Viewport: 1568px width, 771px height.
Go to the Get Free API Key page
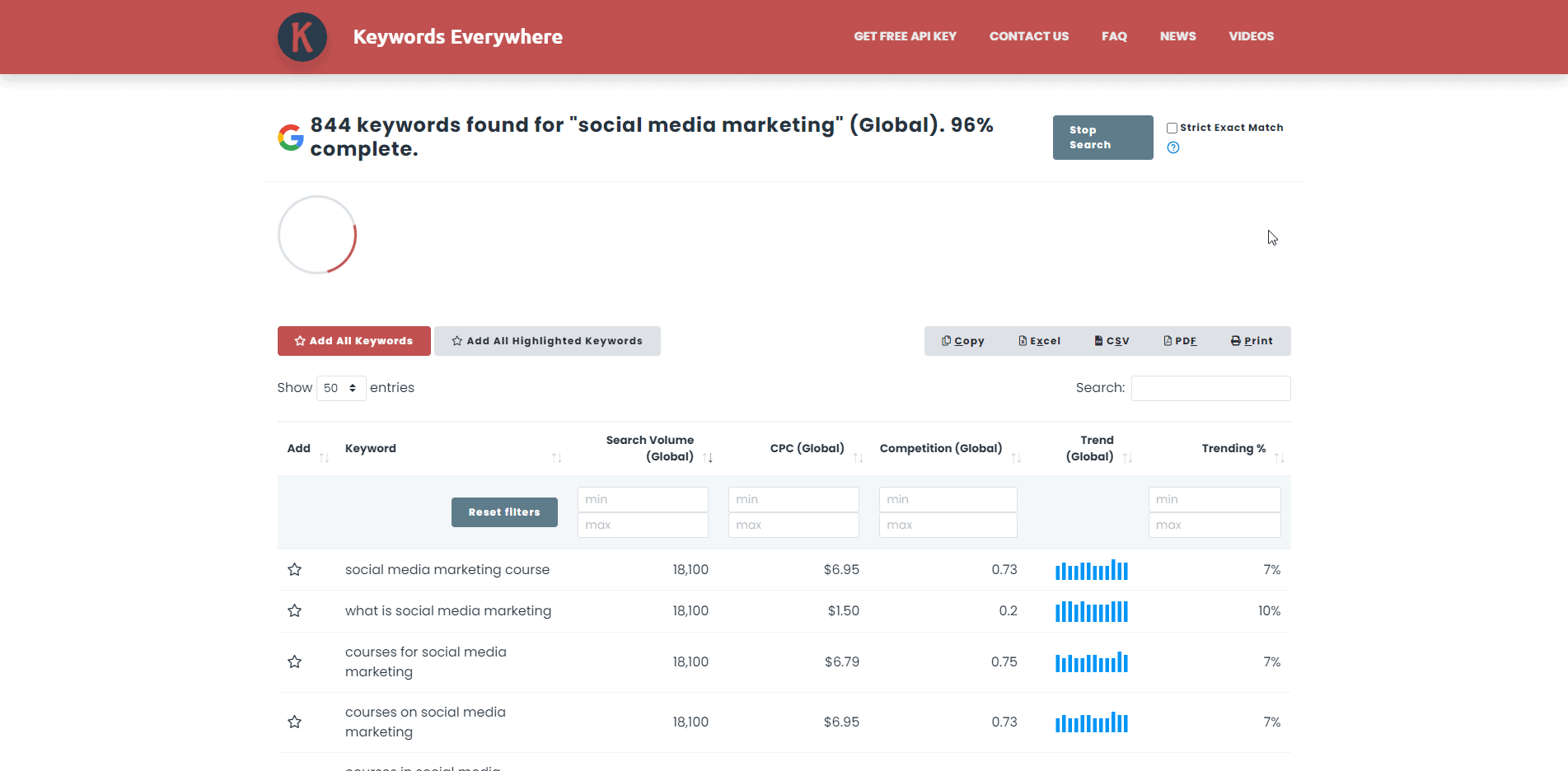click(x=905, y=36)
